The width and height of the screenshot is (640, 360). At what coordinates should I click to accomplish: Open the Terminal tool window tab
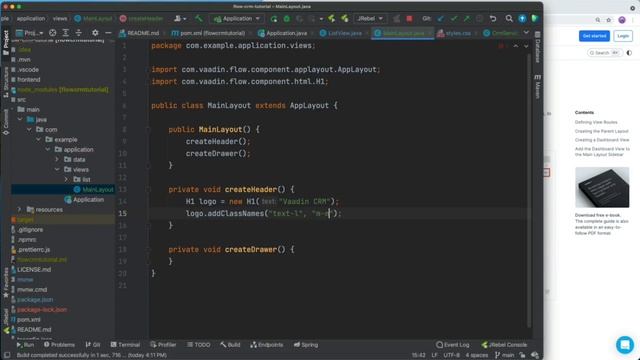(x=125, y=345)
